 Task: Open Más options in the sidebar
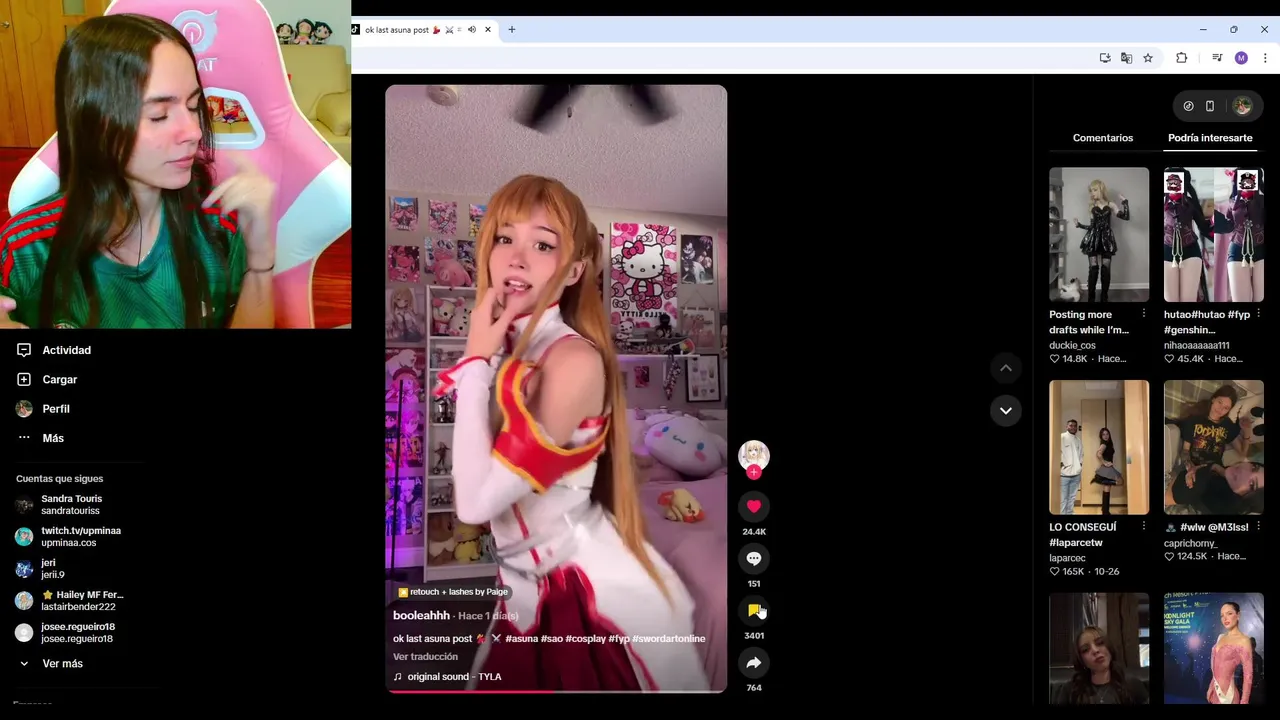(x=40, y=438)
